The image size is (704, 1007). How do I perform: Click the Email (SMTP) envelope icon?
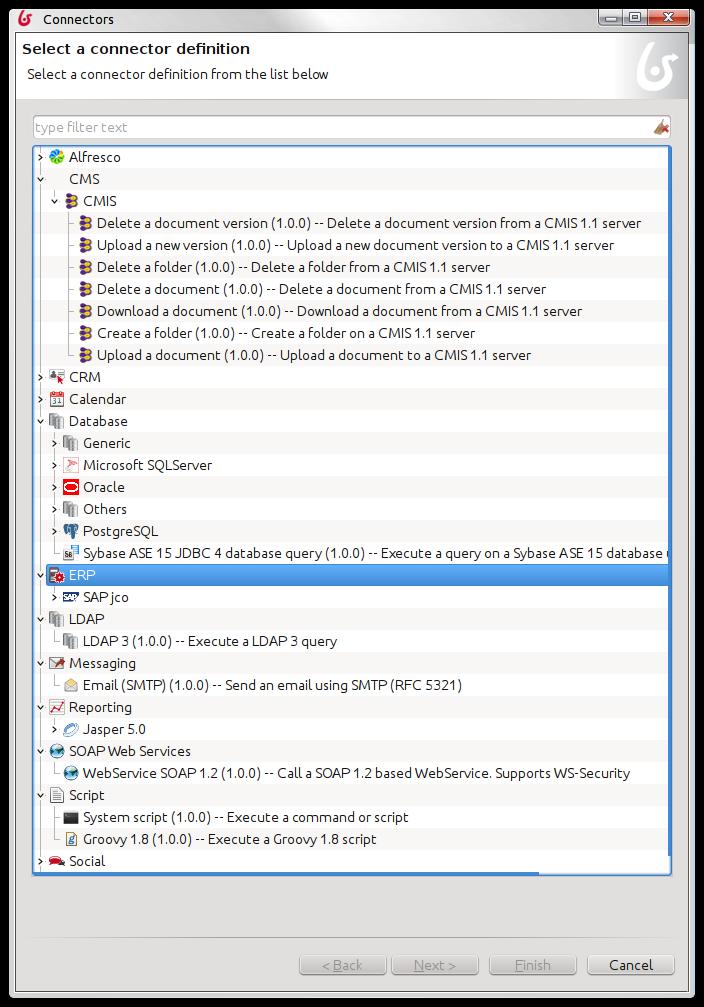click(71, 685)
